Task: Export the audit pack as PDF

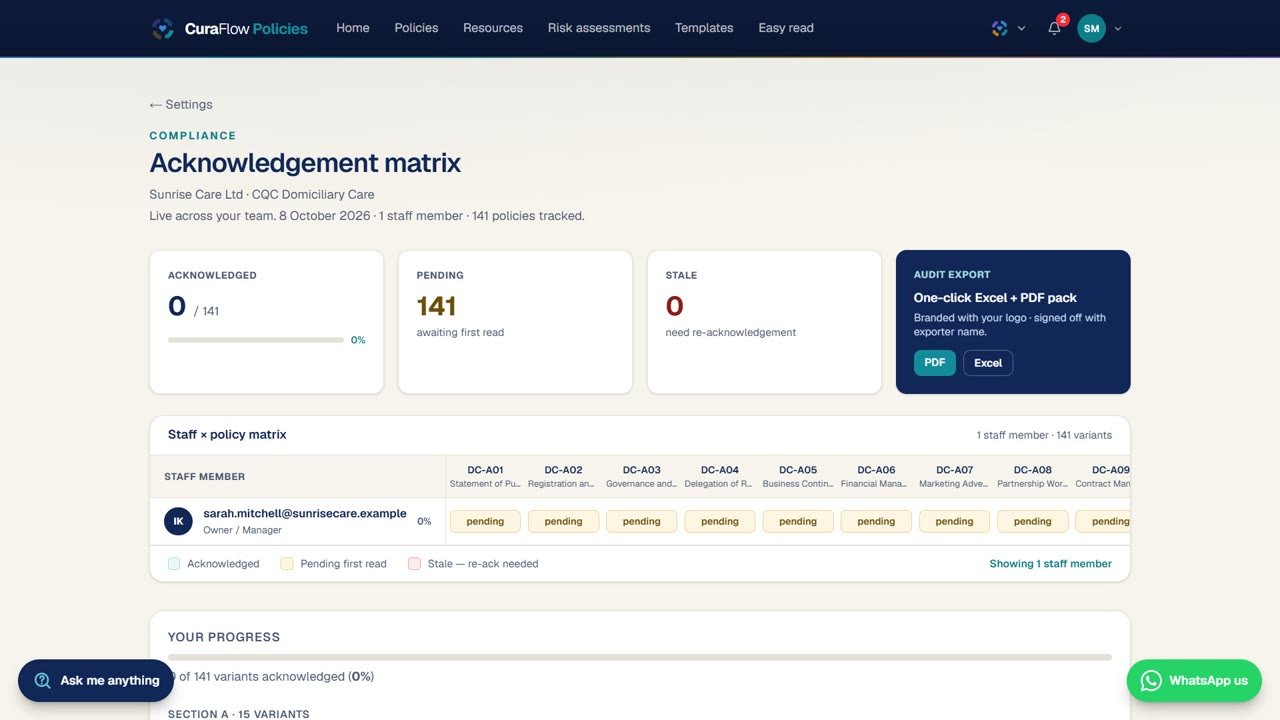Action: pyautogui.click(x=935, y=363)
